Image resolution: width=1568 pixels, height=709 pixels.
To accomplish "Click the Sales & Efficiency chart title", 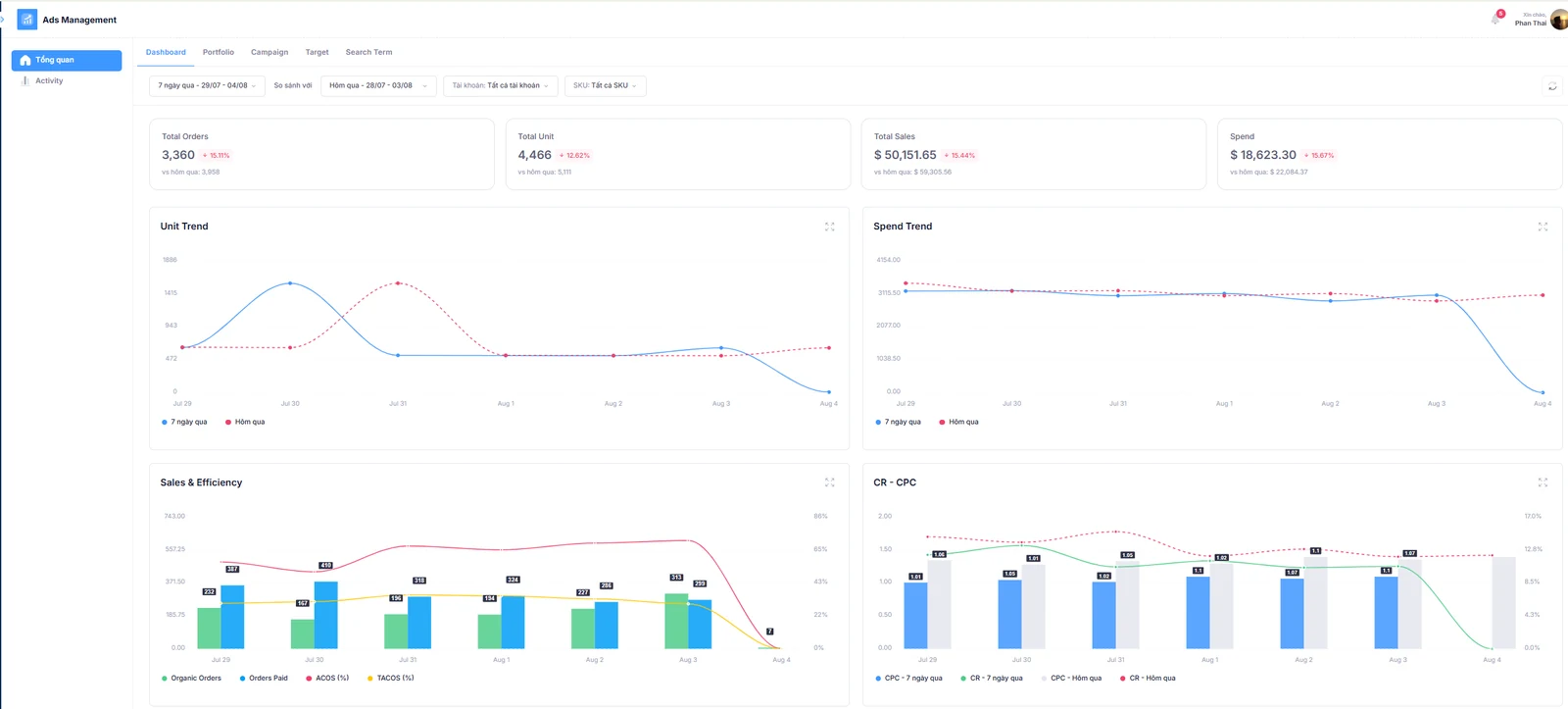I will click(x=201, y=482).
